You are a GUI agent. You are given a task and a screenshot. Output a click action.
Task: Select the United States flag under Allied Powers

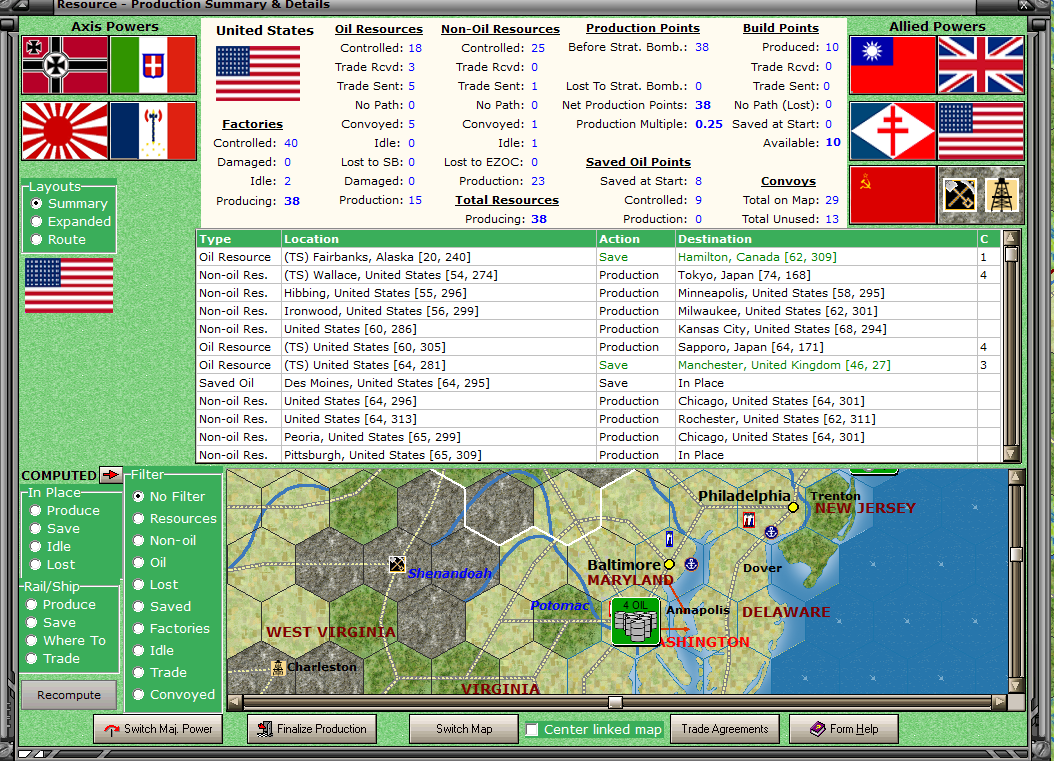(x=981, y=131)
